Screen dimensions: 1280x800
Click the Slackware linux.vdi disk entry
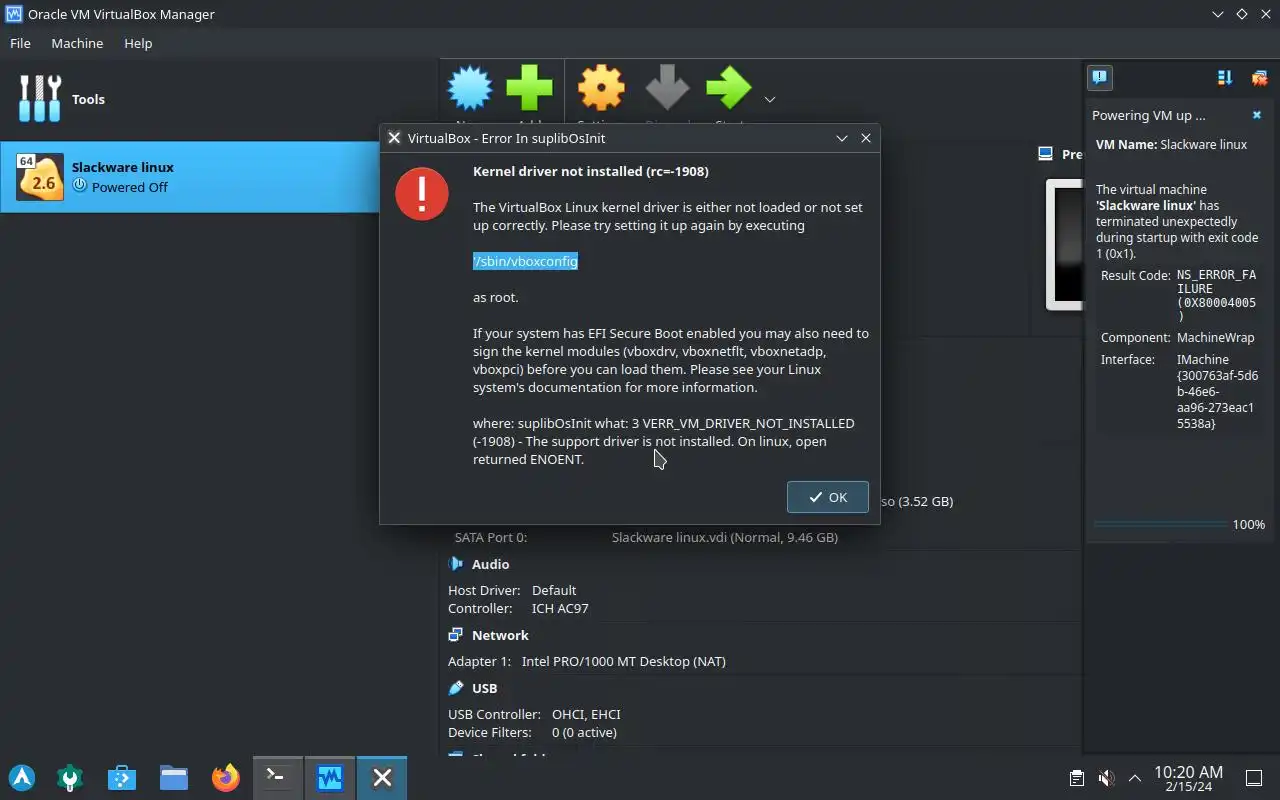point(725,537)
